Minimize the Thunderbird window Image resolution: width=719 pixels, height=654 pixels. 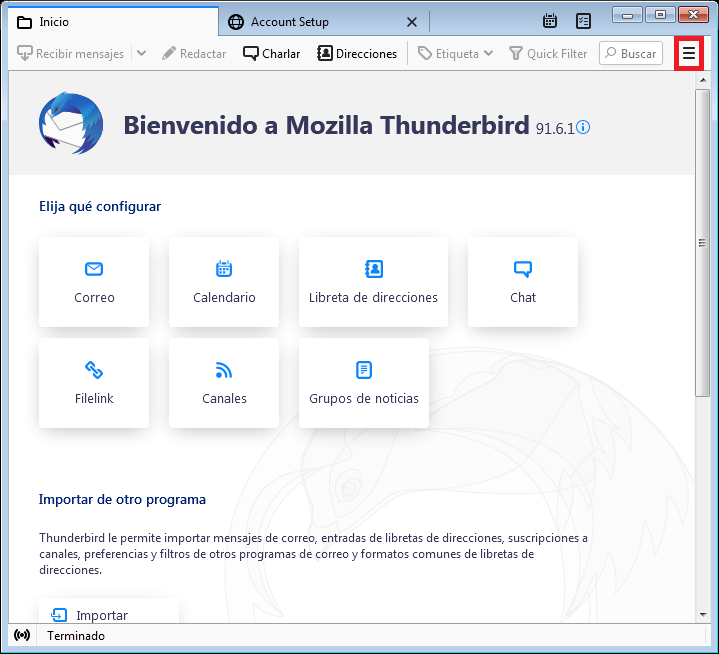point(627,15)
